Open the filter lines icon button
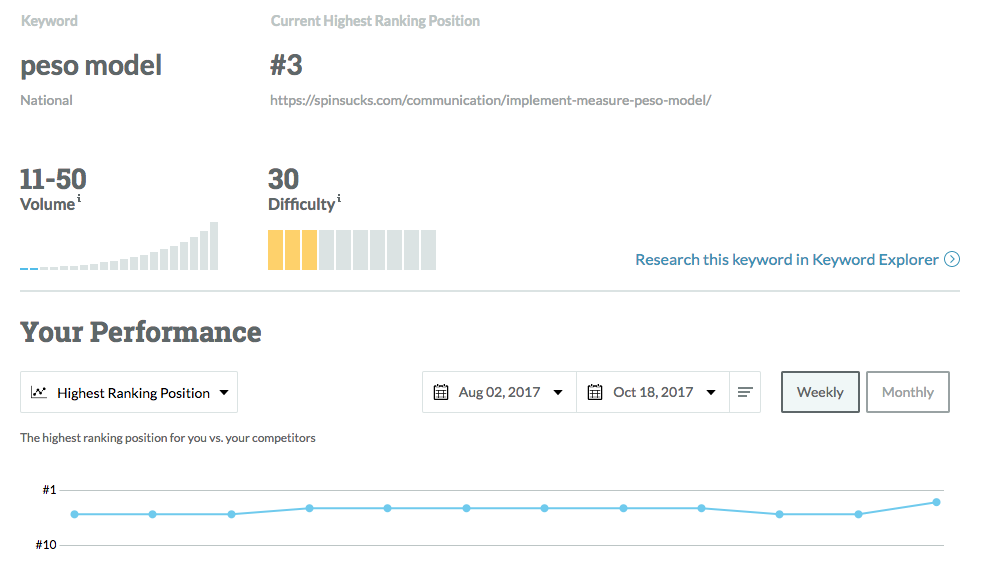This screenshot has width=991, height=571. click(745, 393)
